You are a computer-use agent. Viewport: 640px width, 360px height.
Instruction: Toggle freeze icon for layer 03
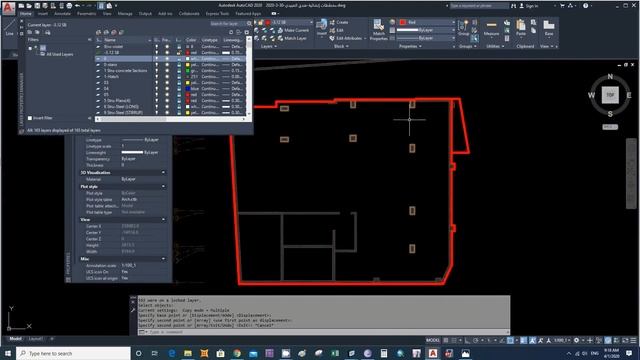pos(167,82)
